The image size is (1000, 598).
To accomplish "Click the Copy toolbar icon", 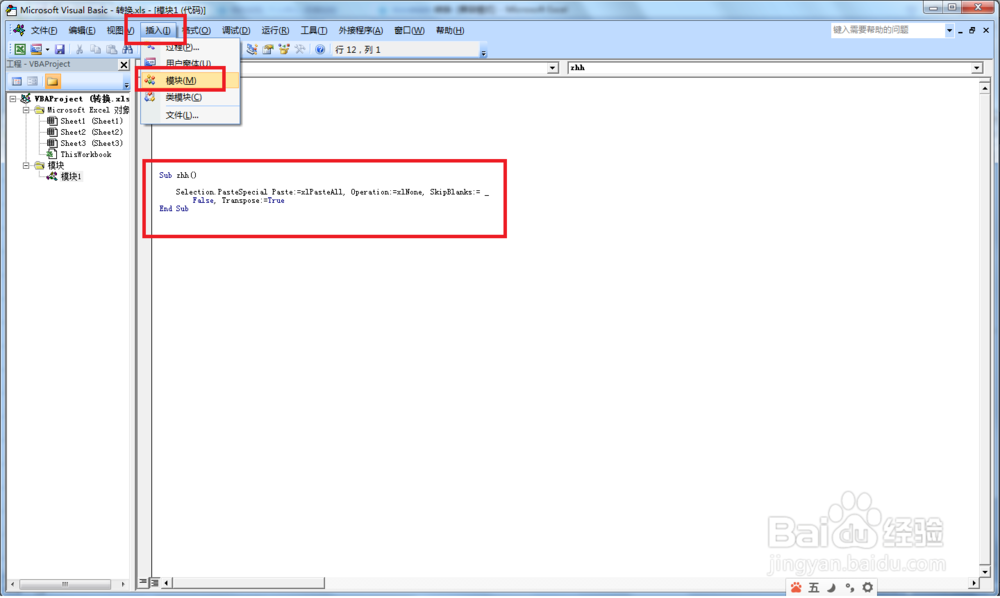I will (96, 49).
